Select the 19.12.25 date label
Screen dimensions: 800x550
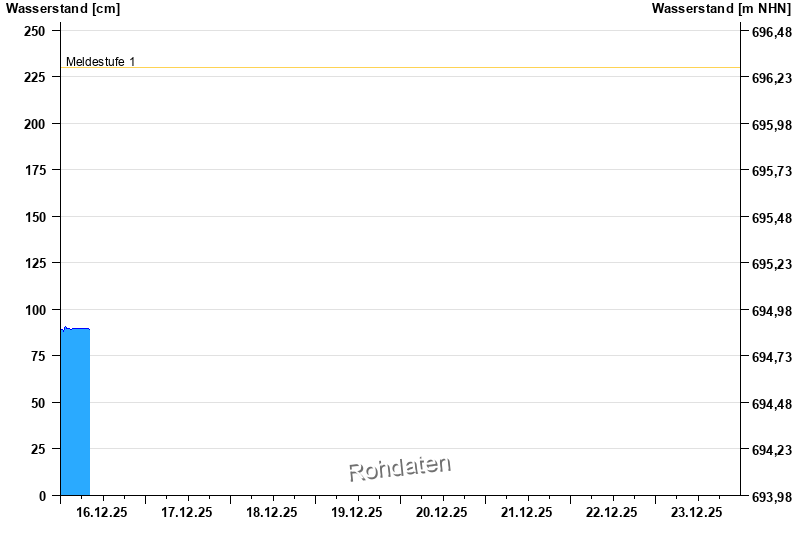[x=357, y=512]
